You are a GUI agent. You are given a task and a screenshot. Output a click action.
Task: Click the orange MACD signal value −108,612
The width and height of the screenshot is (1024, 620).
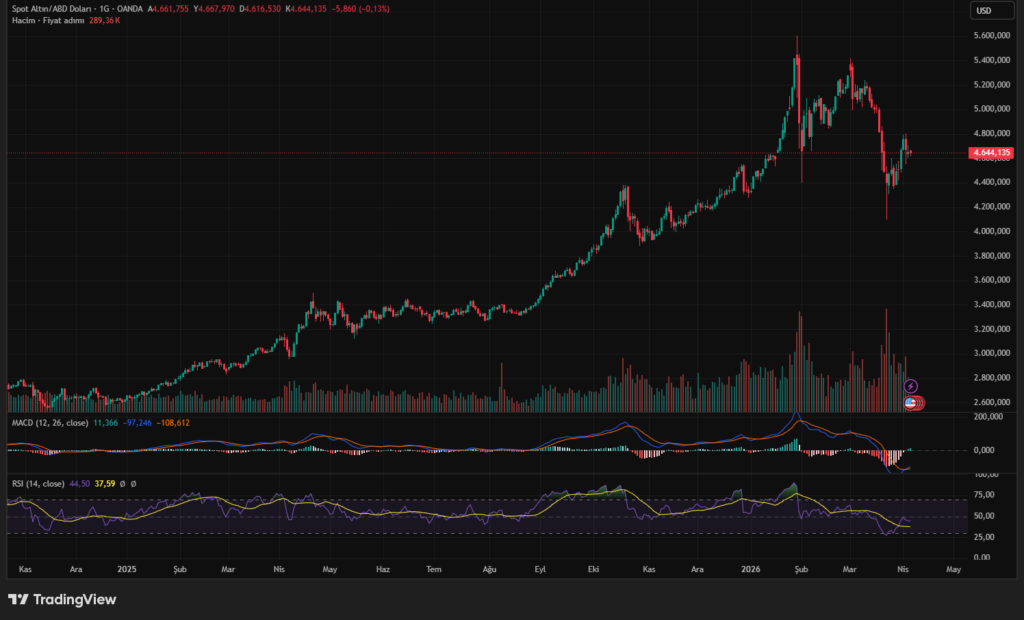tap(170, 423)
